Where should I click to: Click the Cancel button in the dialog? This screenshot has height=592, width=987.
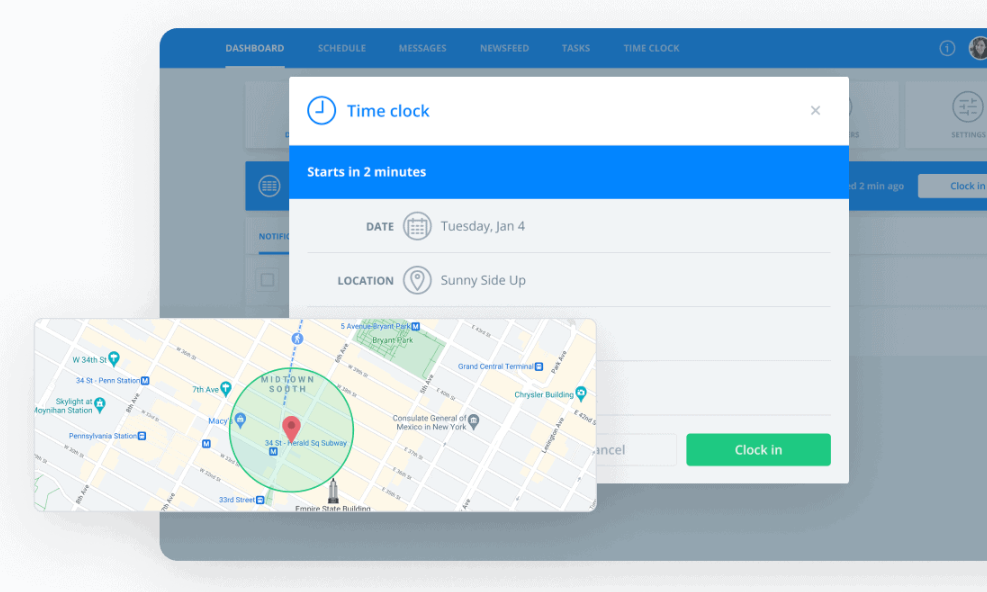630,449
